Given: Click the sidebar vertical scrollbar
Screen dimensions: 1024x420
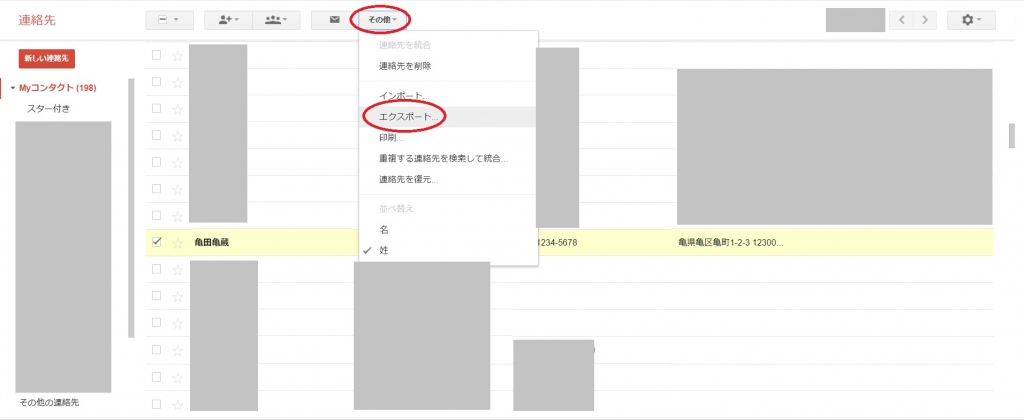Looking at the screenshot, I should (131, 200).
